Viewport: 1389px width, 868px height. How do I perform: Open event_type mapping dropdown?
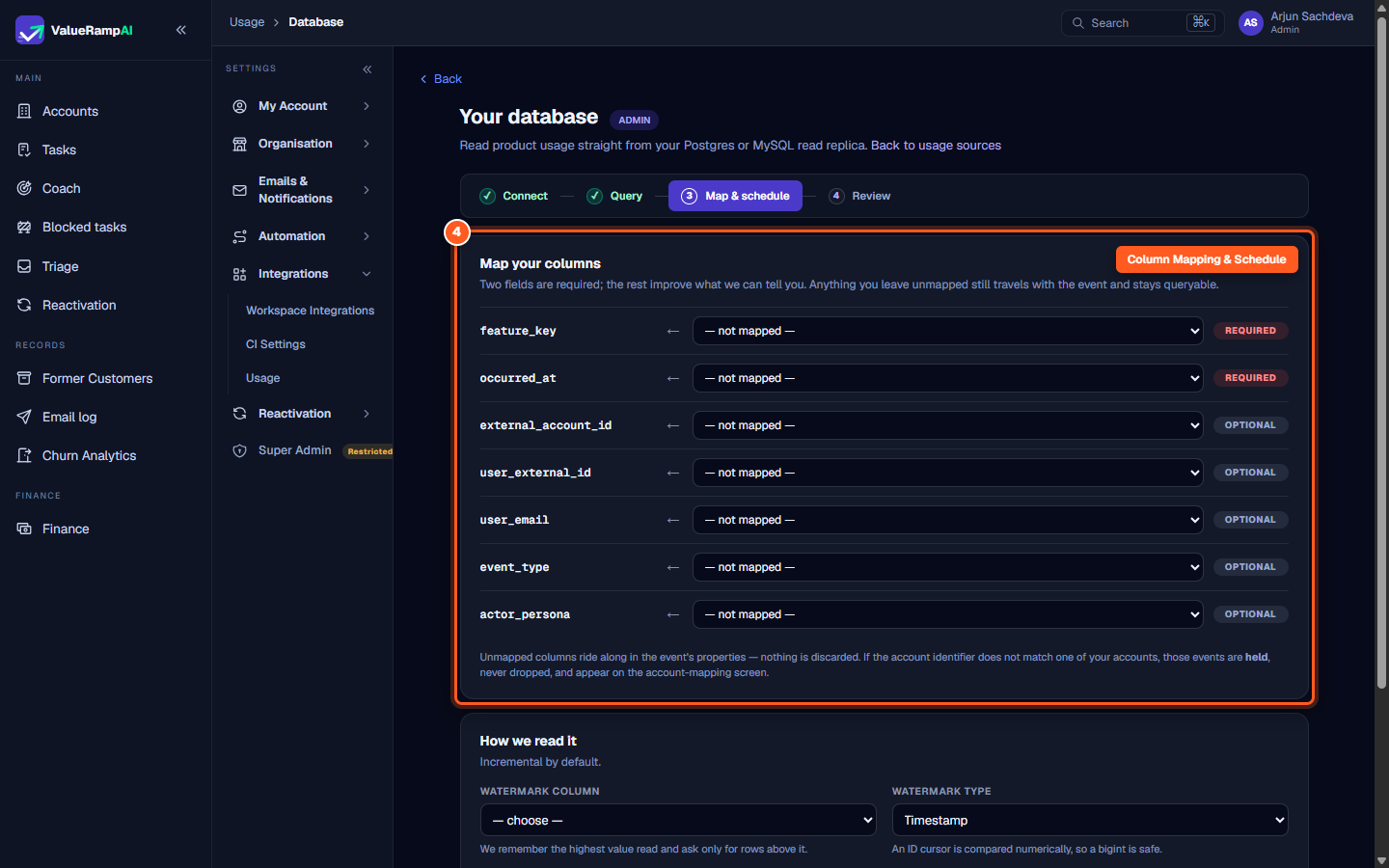pyautogui.click(x=947, y=567)
